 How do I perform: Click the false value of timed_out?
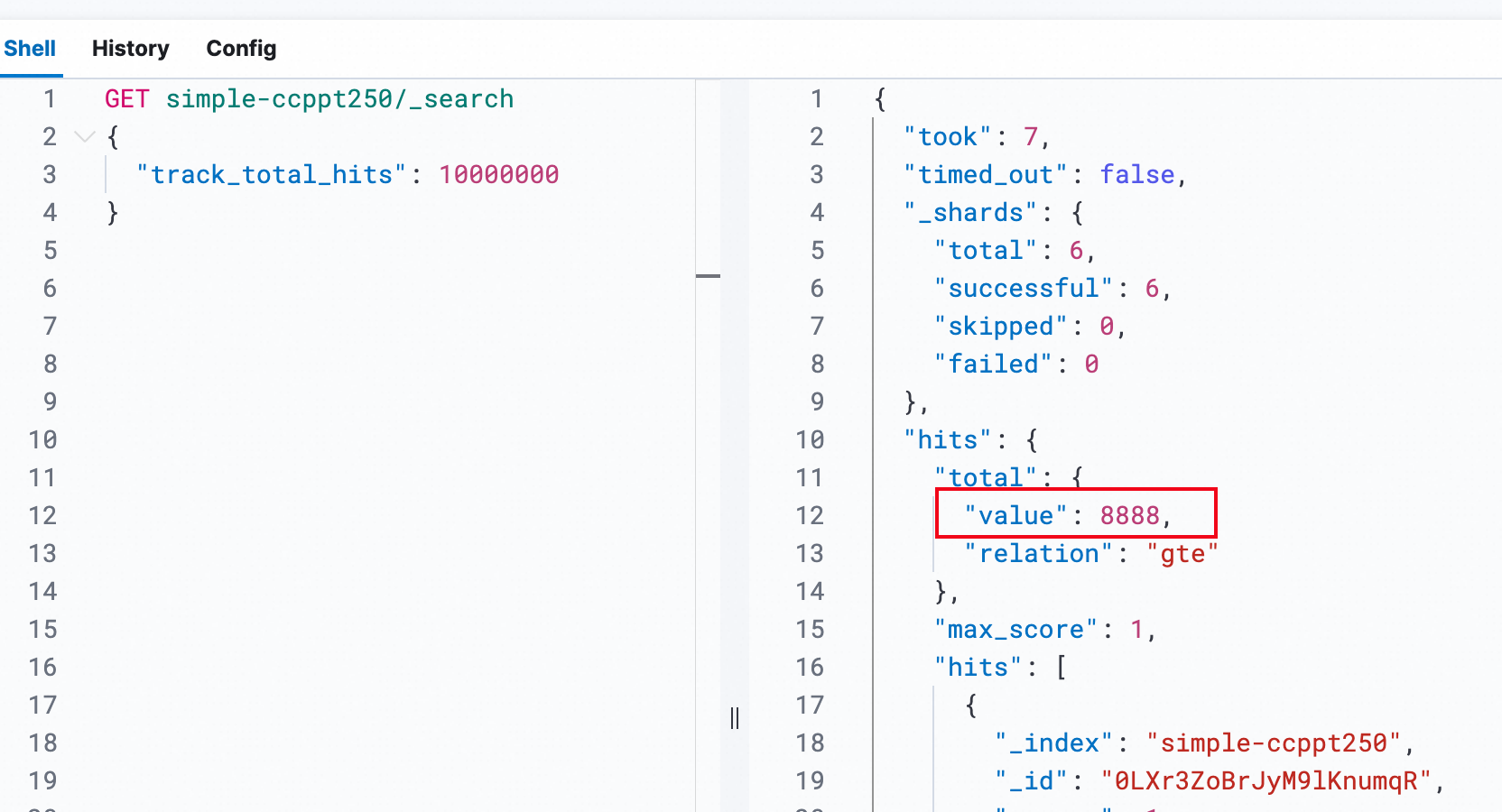tap(1137, 175)
